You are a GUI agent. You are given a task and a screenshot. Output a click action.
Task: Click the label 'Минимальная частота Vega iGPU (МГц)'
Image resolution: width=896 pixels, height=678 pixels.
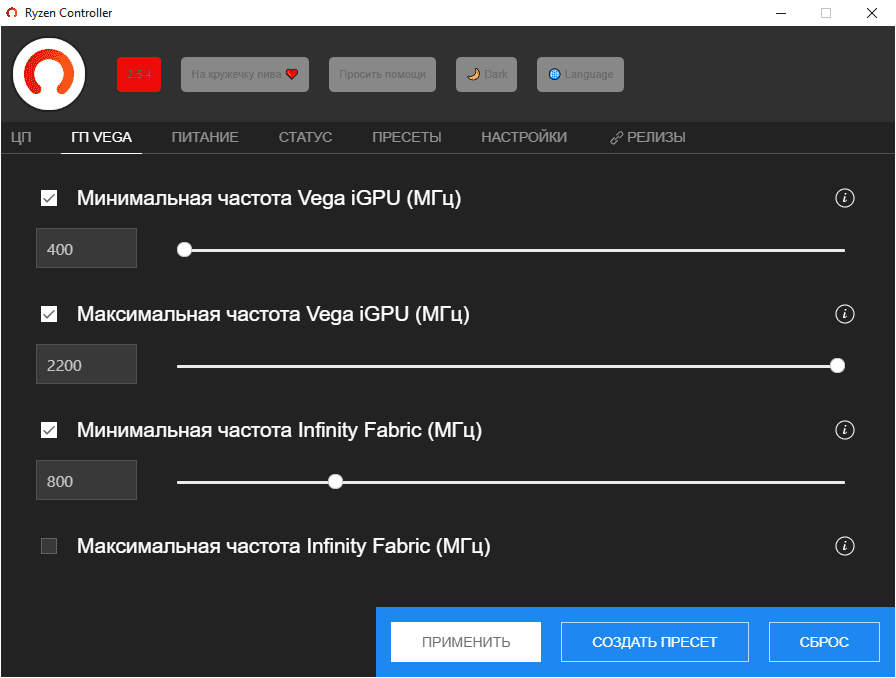(269, 198)
